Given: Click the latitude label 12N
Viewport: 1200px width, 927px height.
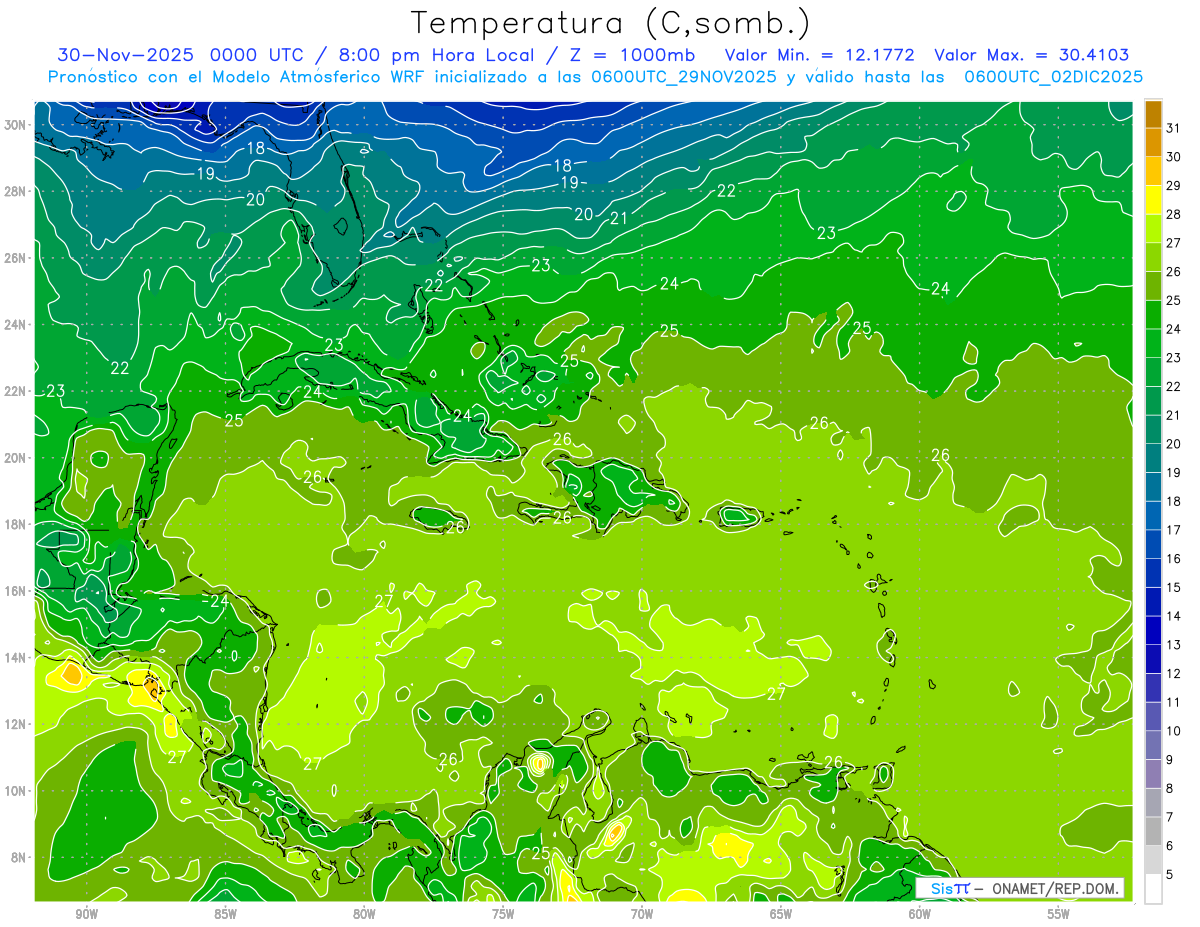Looking at the screenshot, I should [x=14, y=724].
